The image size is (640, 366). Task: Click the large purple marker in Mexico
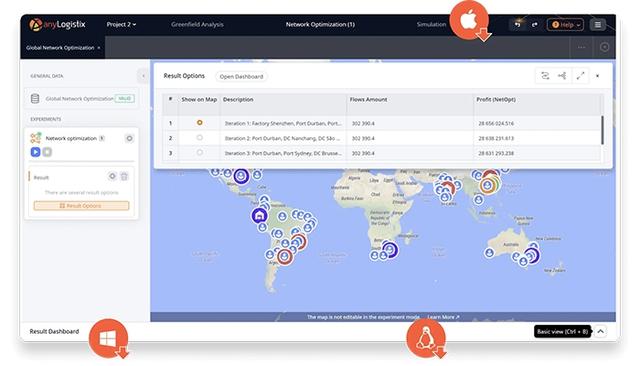(241, 176)
